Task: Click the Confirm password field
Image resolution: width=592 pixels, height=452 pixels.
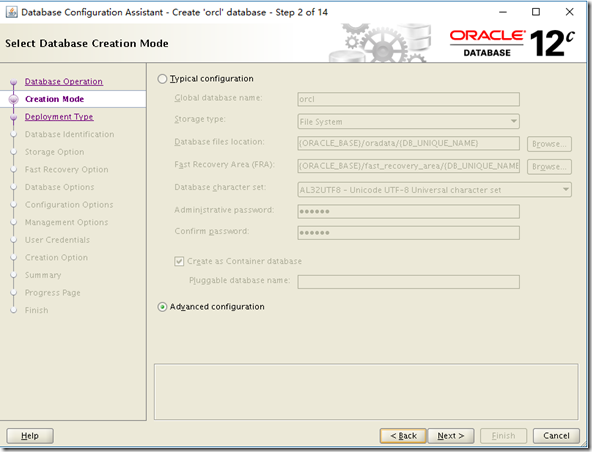Action: point(408,233)
